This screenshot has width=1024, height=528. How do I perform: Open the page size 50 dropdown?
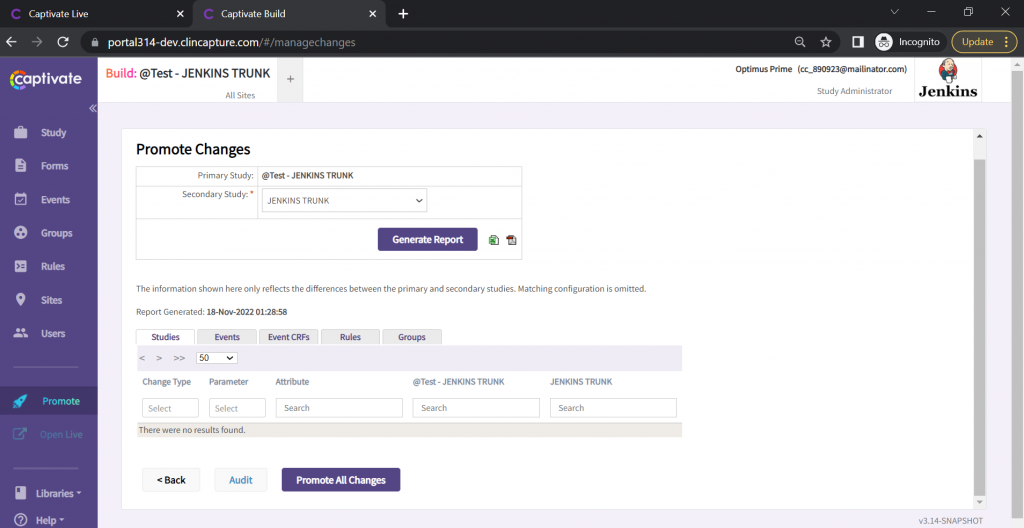tap(217, 358)
